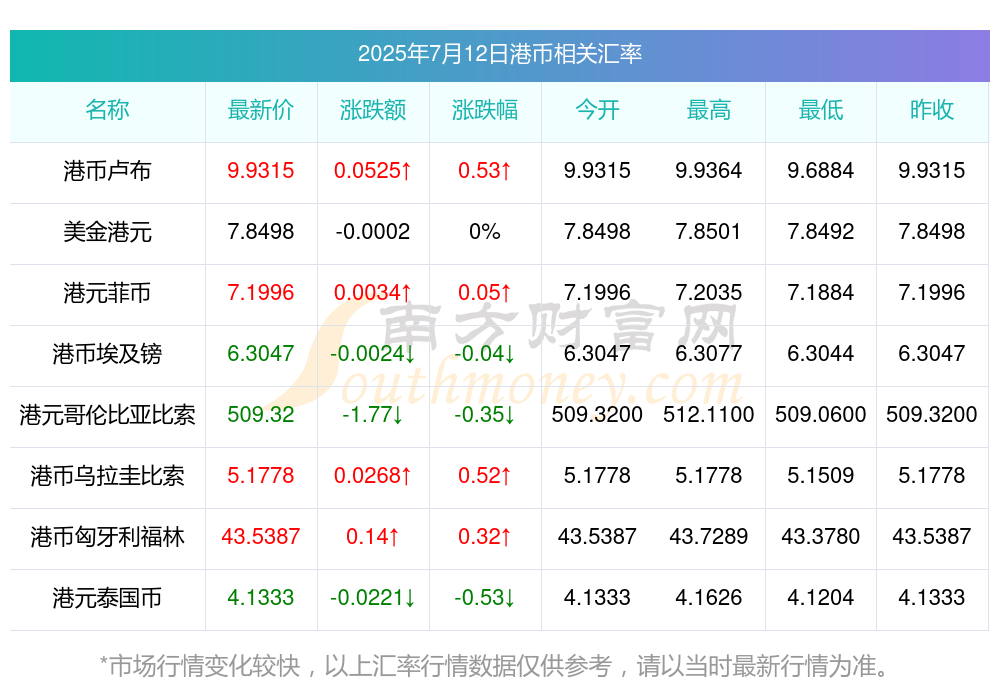Click the 最低 value 4.1204
Screen dimensions: 1000x698
coord(821,597)
